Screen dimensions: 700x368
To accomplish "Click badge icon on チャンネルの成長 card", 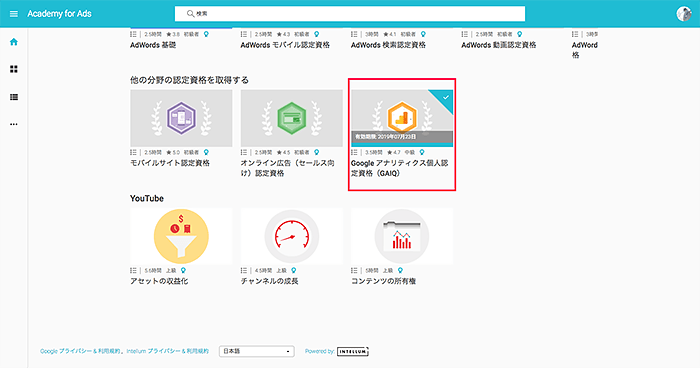I will (293, 270).
